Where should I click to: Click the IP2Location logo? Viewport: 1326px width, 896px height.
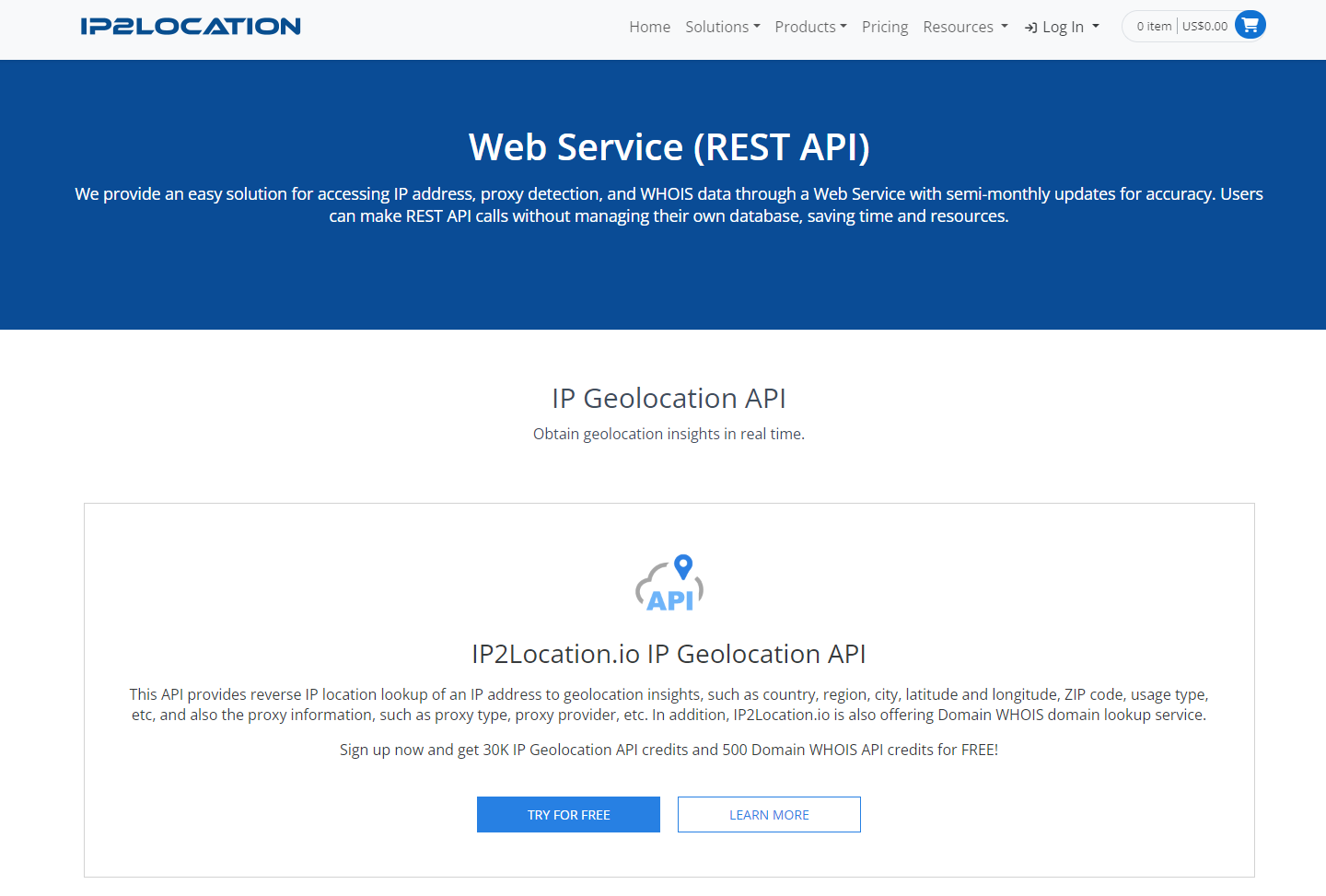pos(191,27)
